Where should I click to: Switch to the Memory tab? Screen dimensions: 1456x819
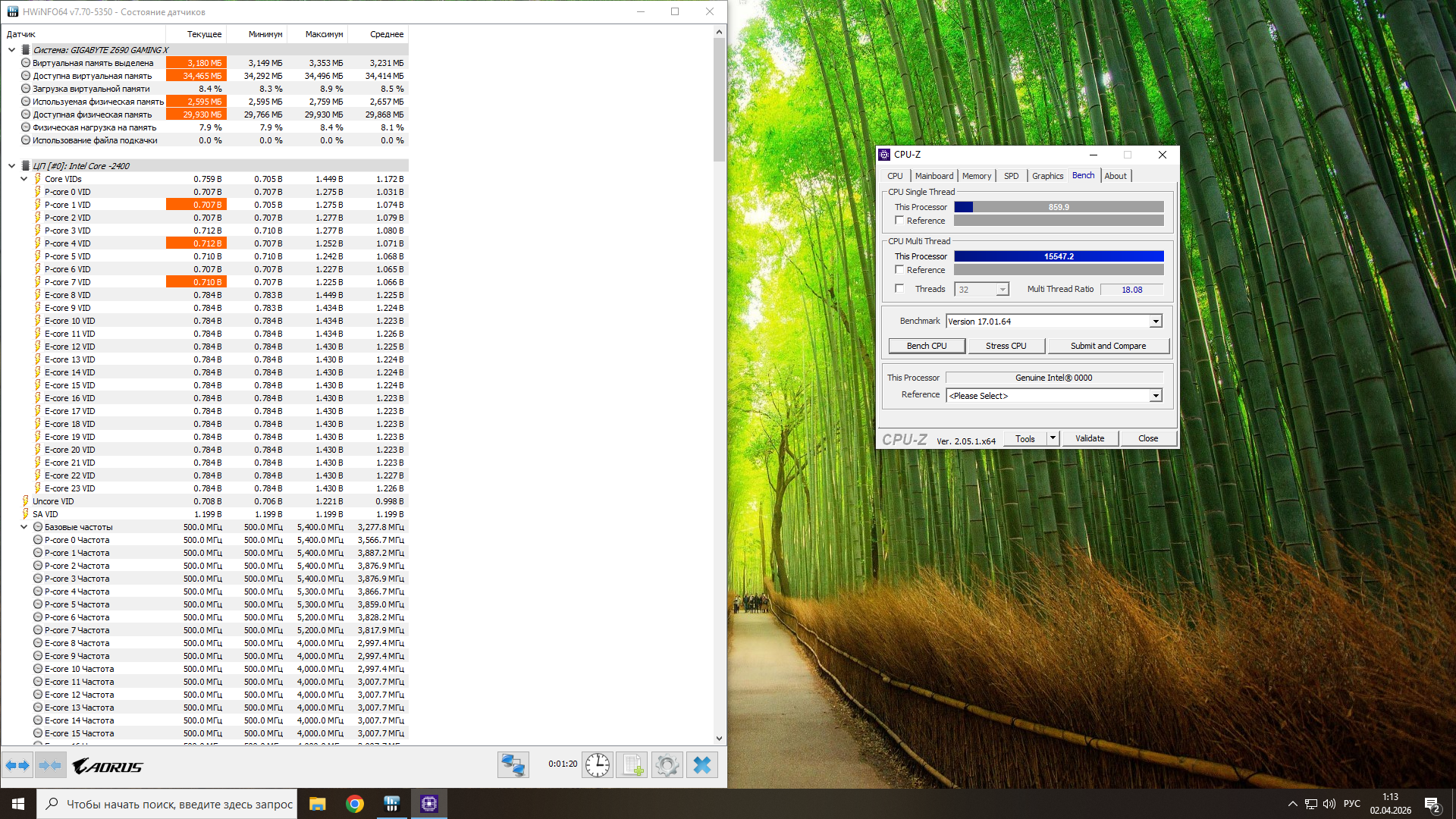click(976, 176)
